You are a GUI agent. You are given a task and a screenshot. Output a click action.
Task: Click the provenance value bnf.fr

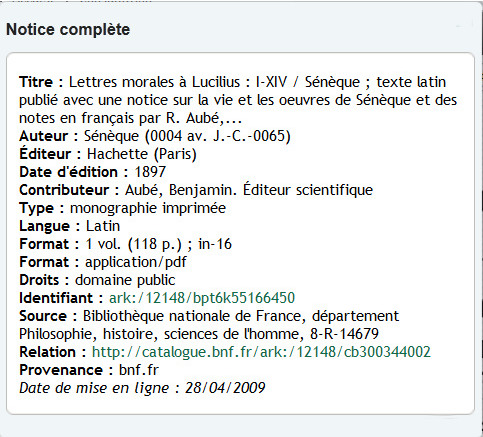[139, 370]
